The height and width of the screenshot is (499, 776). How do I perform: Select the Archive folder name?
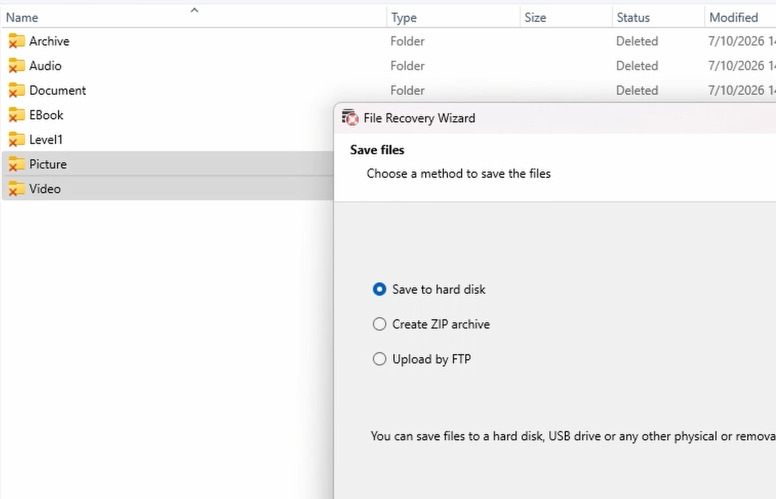click(x=49, y=41)
